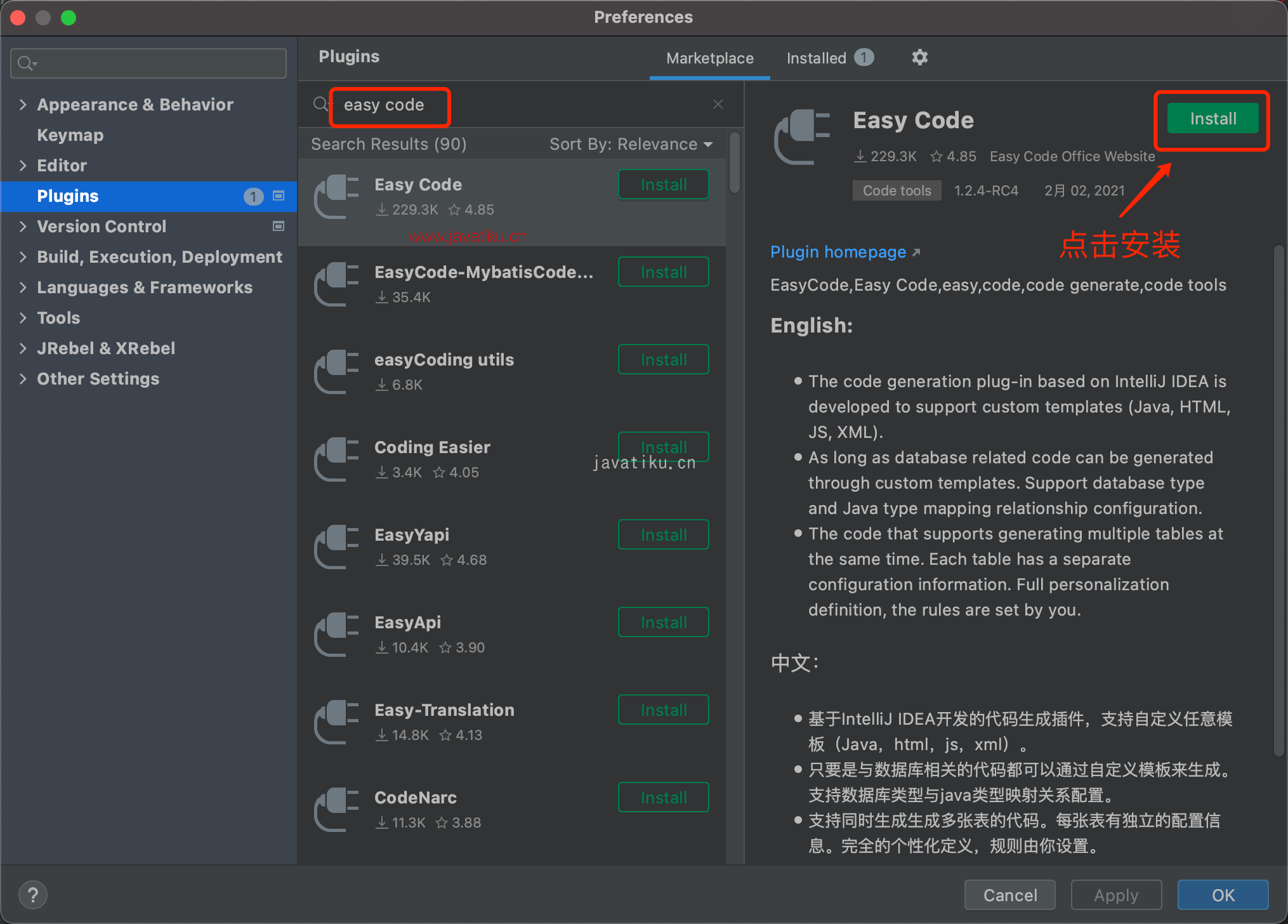The width and height of the screenshot is (1288, 924).
Task: Install EasyCode-MybatisCode plugin
Action: [664, 272]
